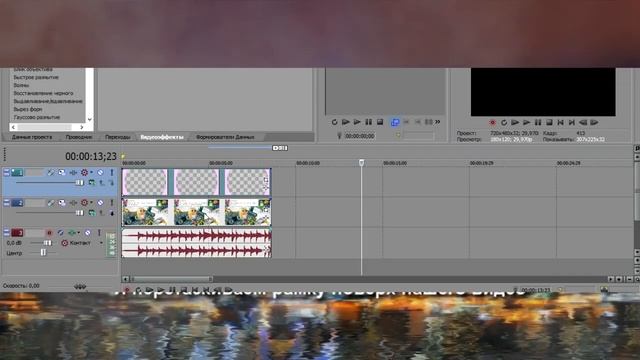Adjust track 1 opacity level slider
This screenshot has height=360, width=640.
tap(80, 183)
